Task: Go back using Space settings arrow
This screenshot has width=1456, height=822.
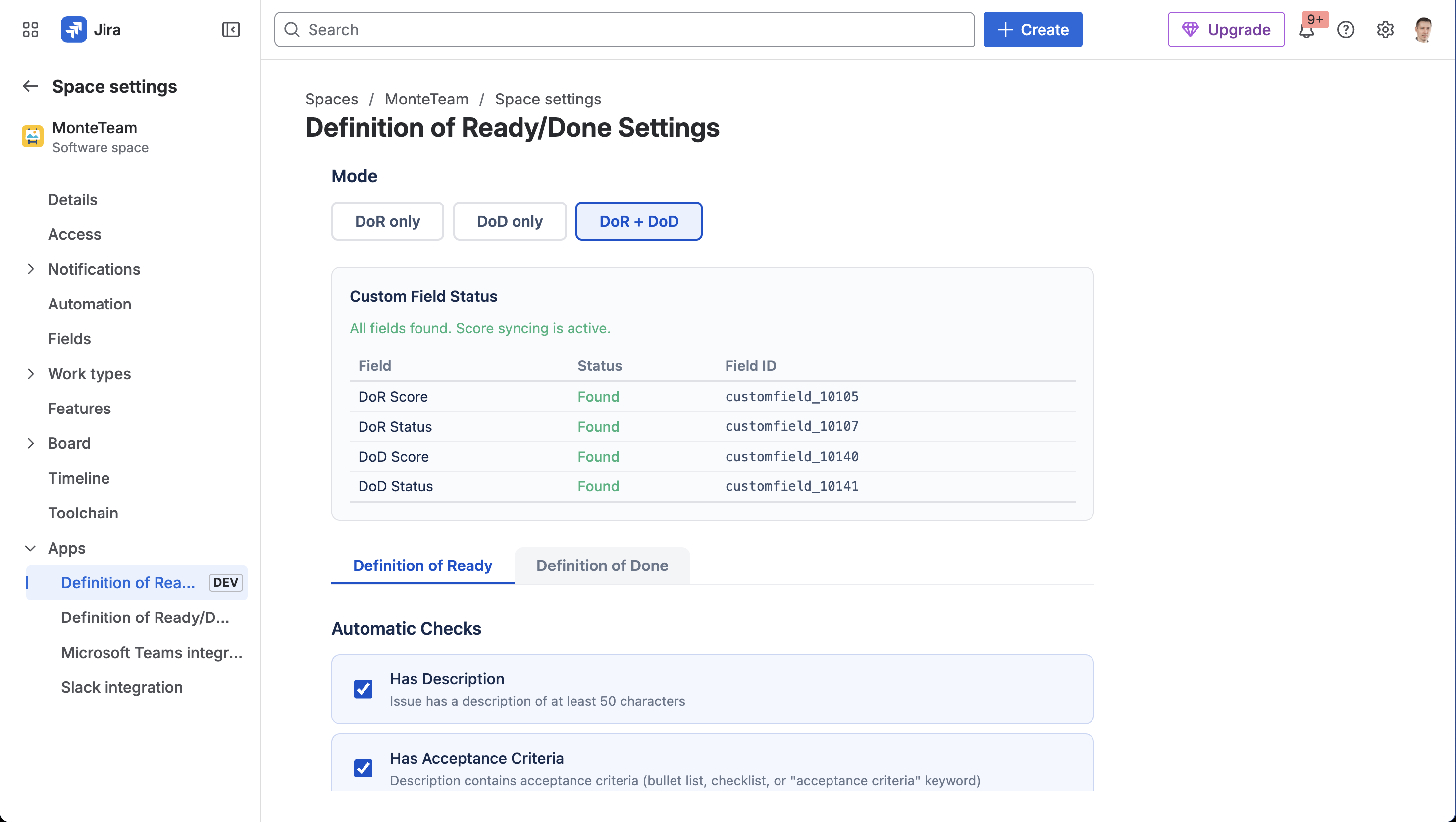Action: pyautogui.click(x=31, y=86)
